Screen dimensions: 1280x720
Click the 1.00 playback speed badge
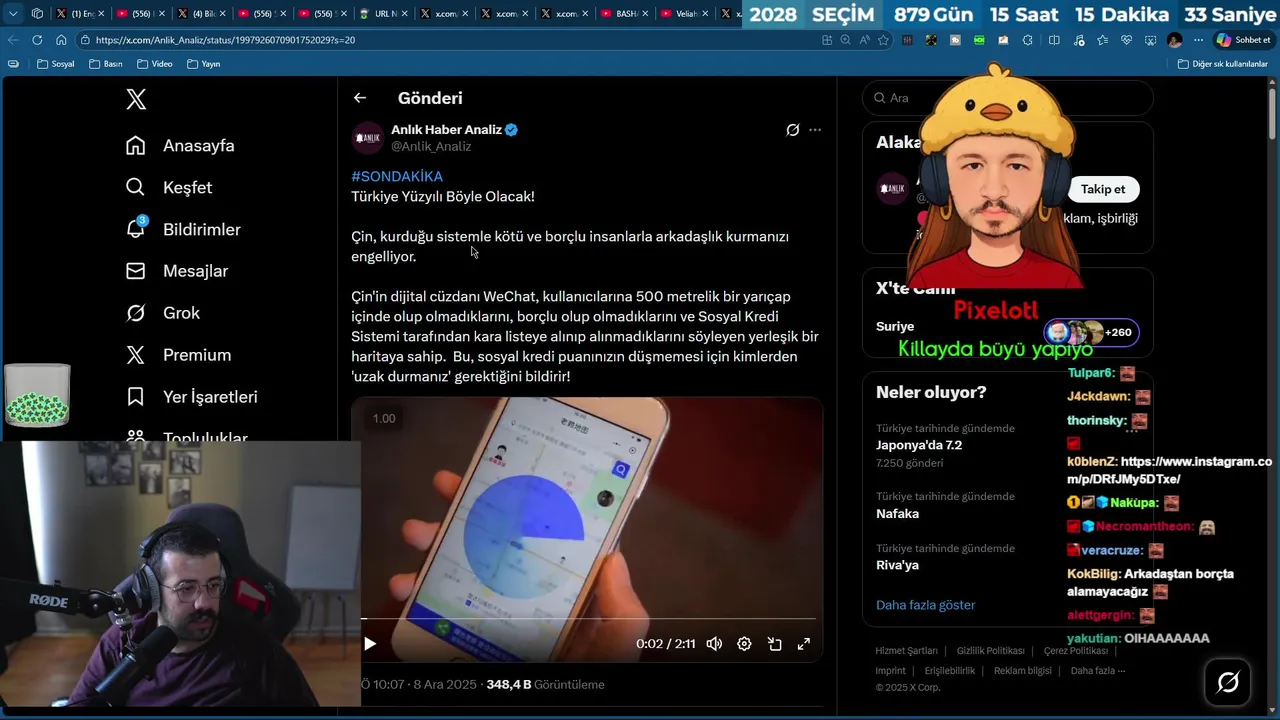[x=384, y=418]
